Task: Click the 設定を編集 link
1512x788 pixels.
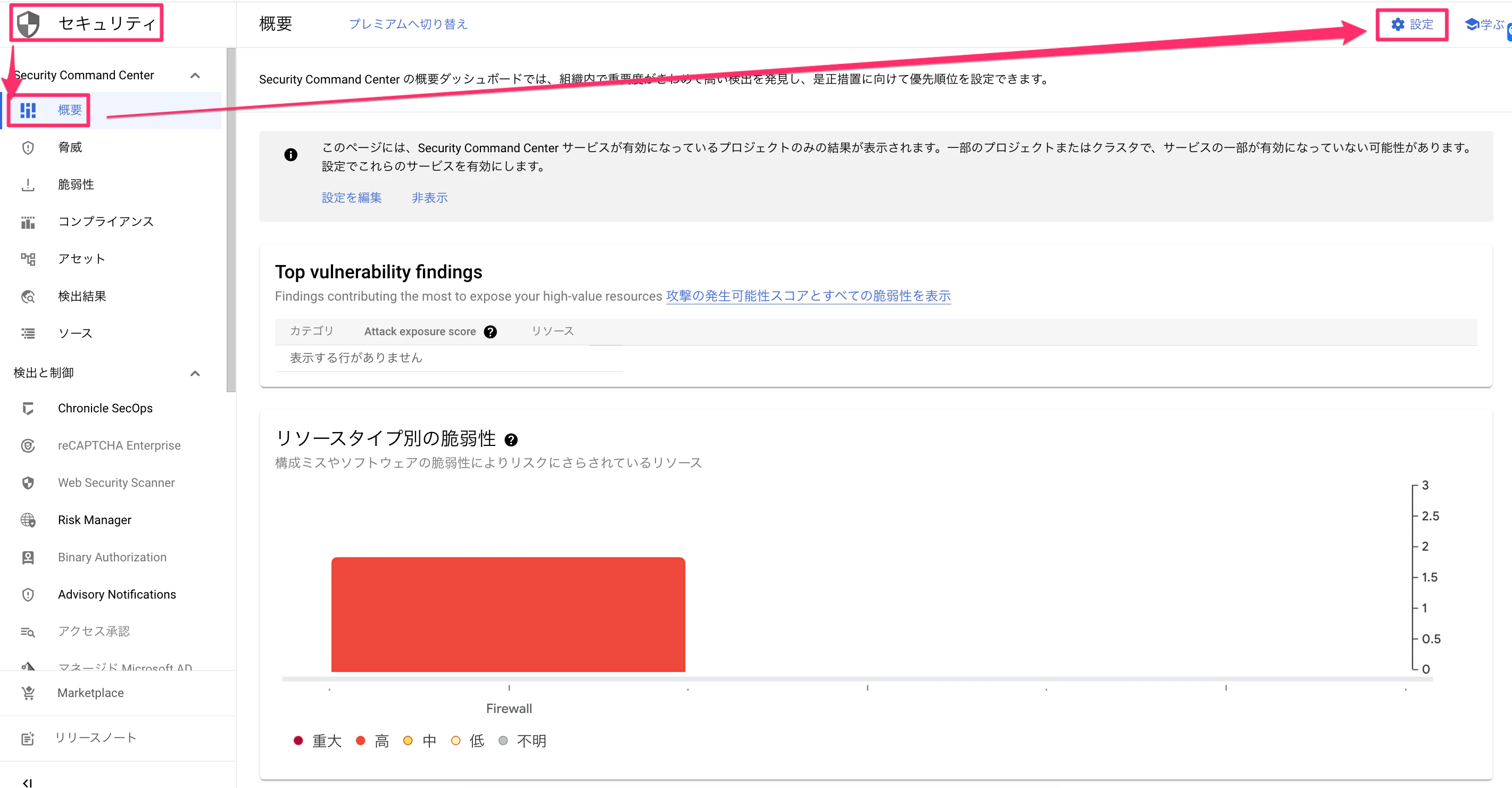Action: 352,198
